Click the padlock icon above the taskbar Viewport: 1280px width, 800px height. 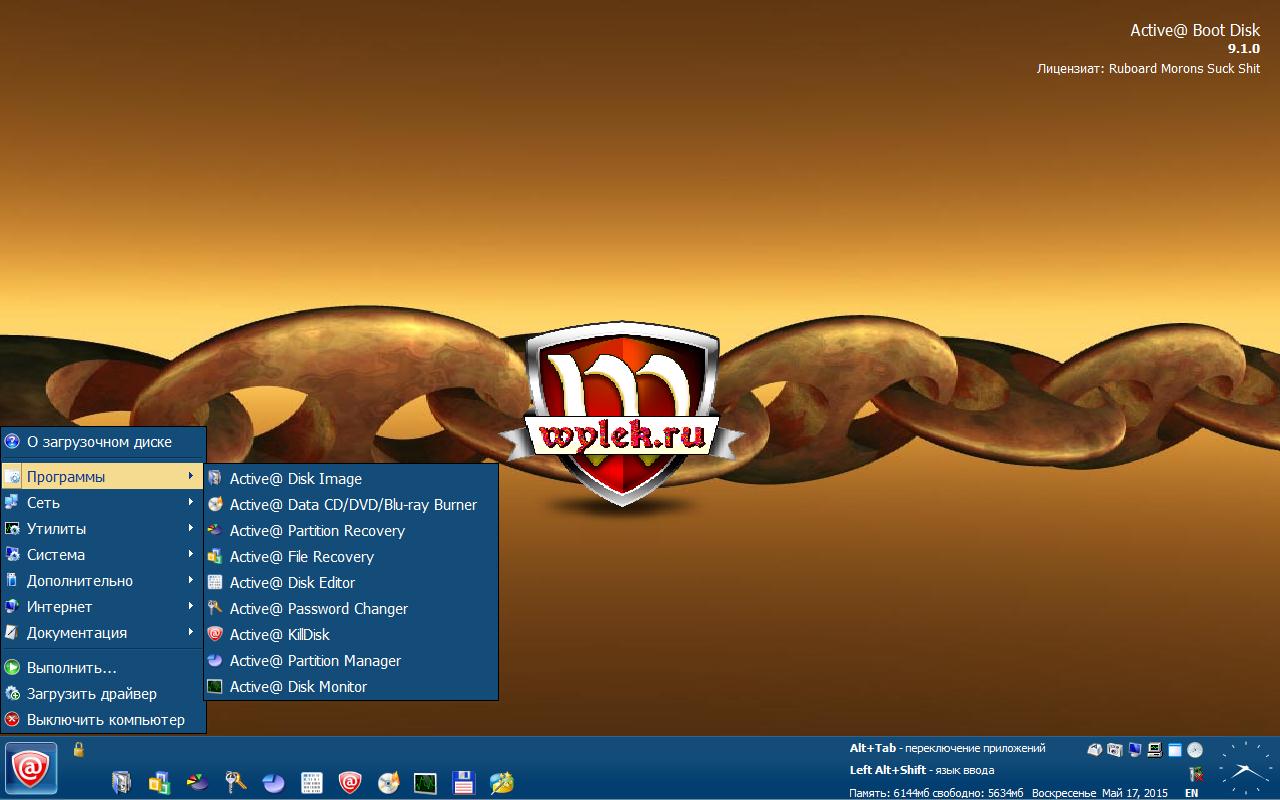coord(79,749)
